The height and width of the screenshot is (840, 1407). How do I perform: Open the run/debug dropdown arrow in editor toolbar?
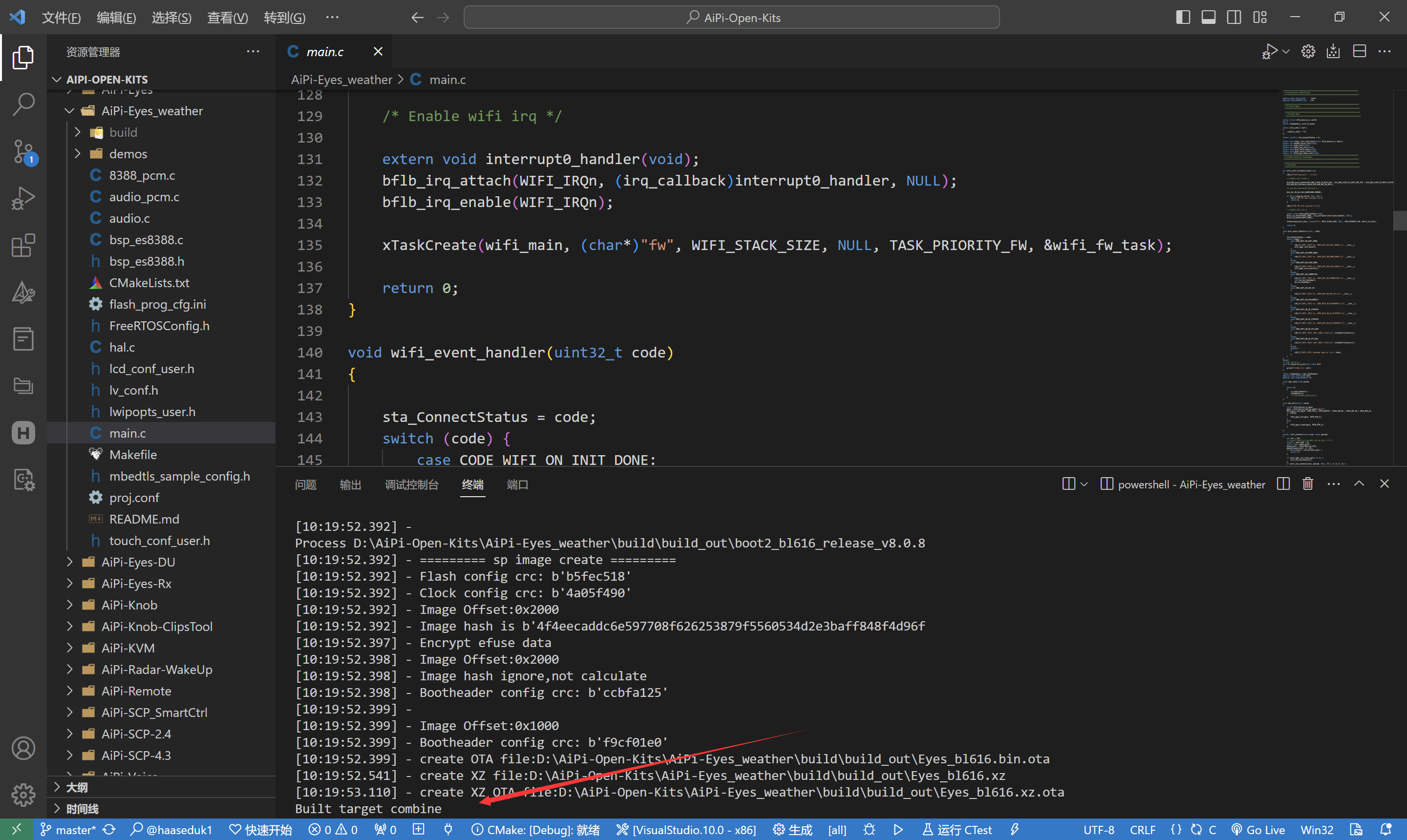[1286, 51]
